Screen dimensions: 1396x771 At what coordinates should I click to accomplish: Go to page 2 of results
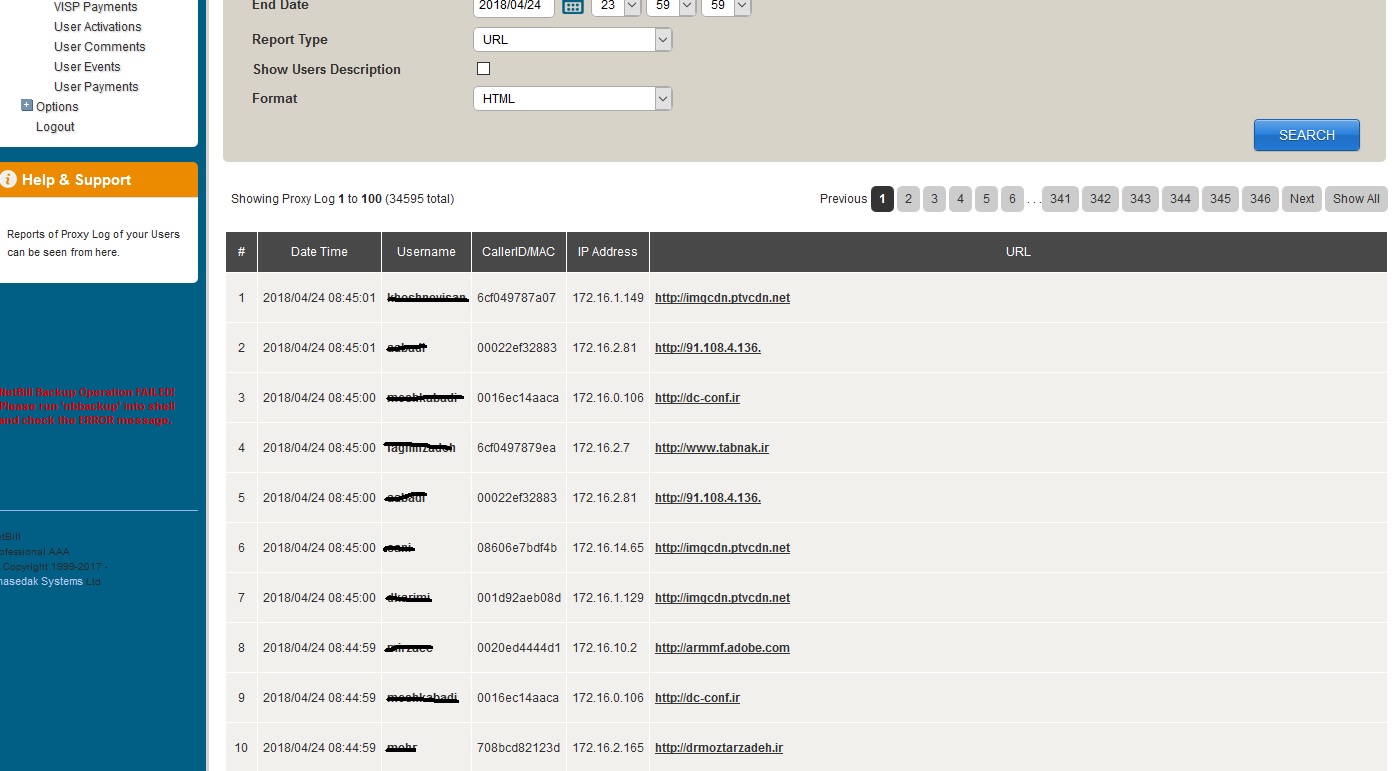(908, 199)
